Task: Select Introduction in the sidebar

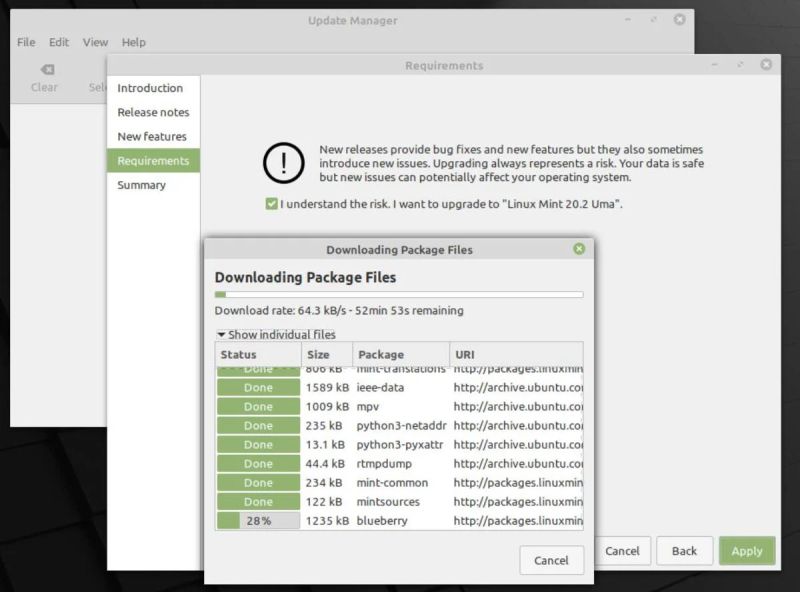Action: point(152,88)
